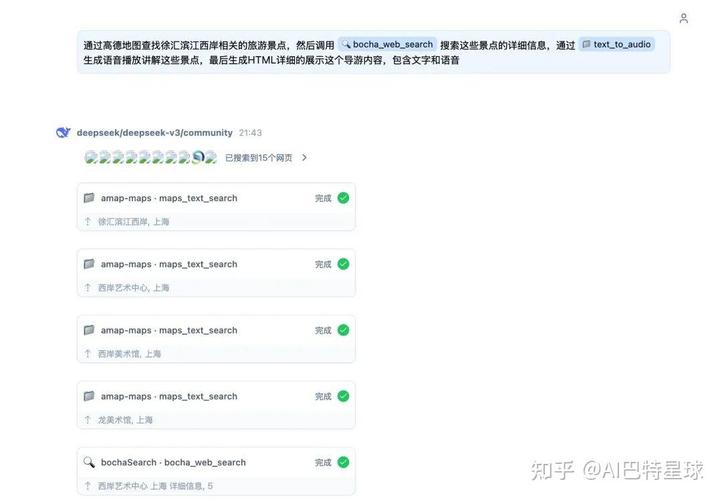The width and height of the screenshot is (722, 500).
Task: Select the 龙美术馆, 上海 query text
Action: point(125,420)
